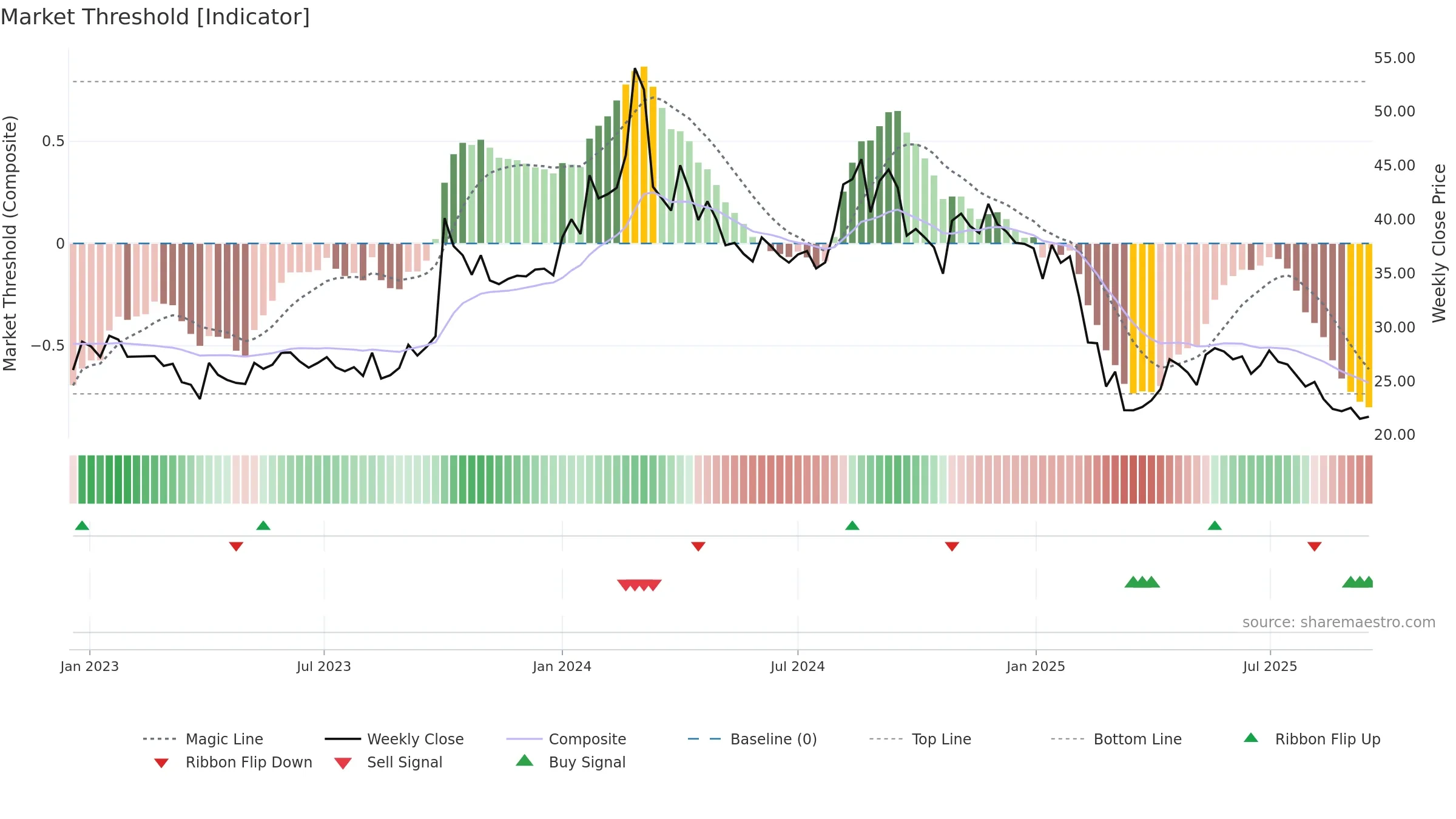Click the 40.00 price axis tick
1456x819 pixels.
coord(1395,219)
